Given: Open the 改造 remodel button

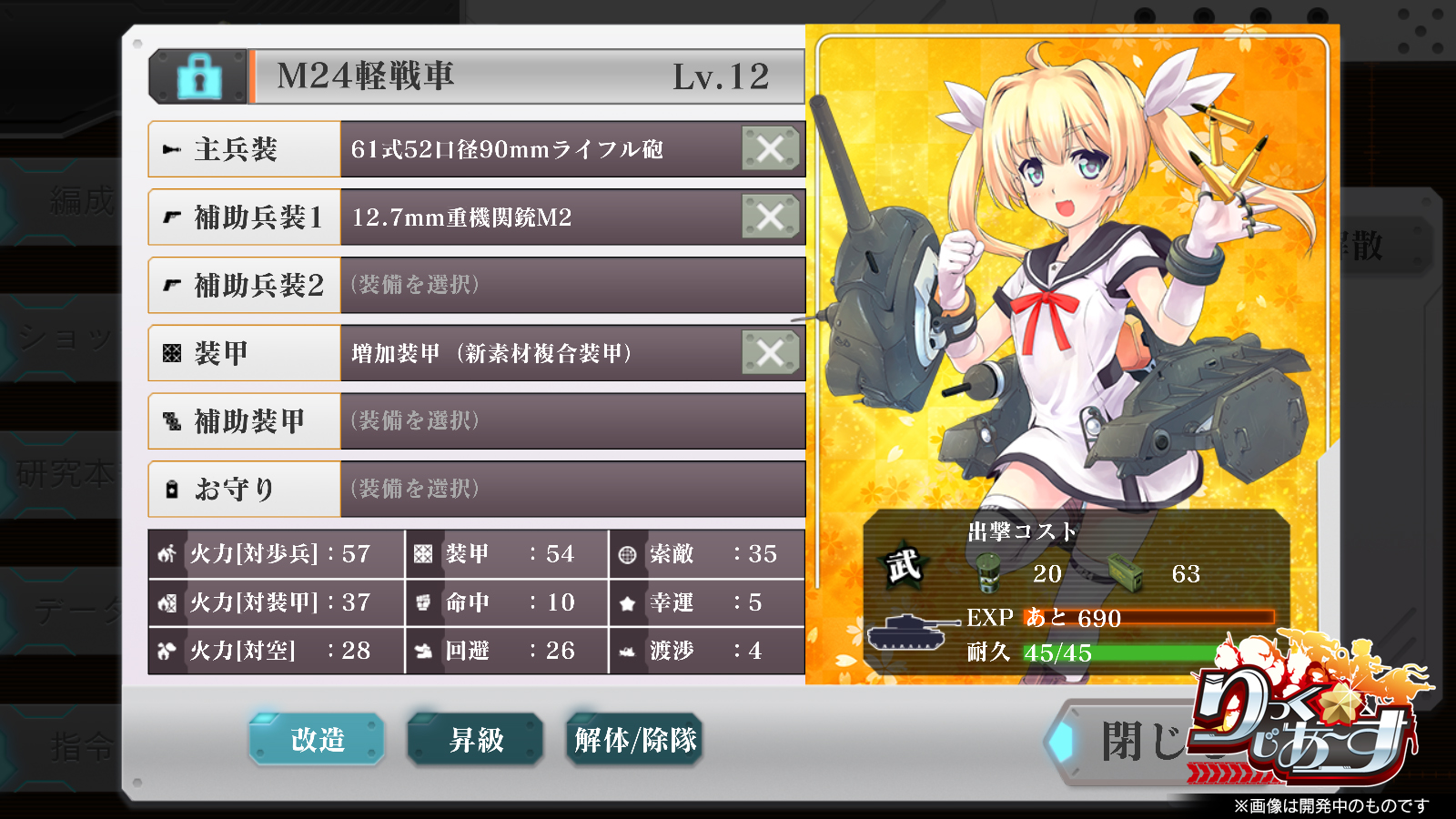Looking at the screenshot, I should (317, 739).
